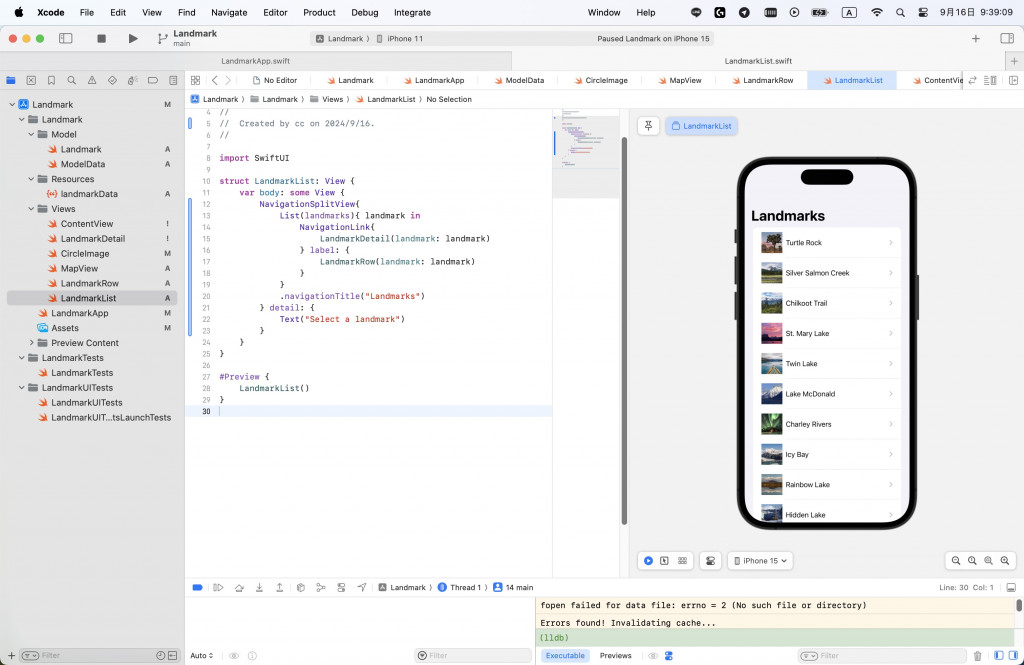This screenshot has height=665, width=1024.
Task: Select the Executable console filter
Action: [565, 655]
